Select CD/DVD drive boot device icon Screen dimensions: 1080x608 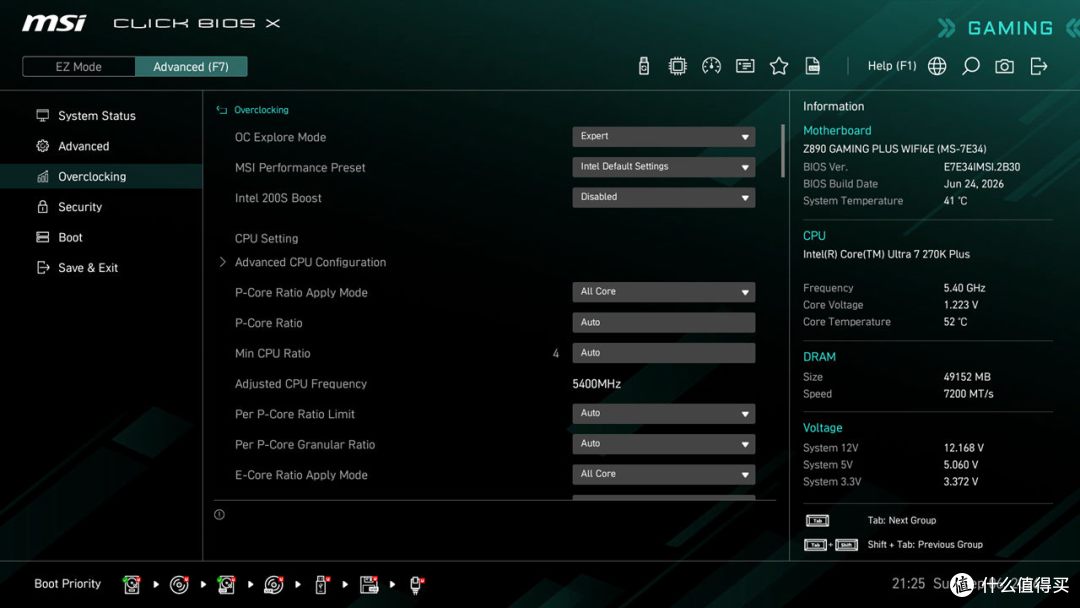click(179, 585)
